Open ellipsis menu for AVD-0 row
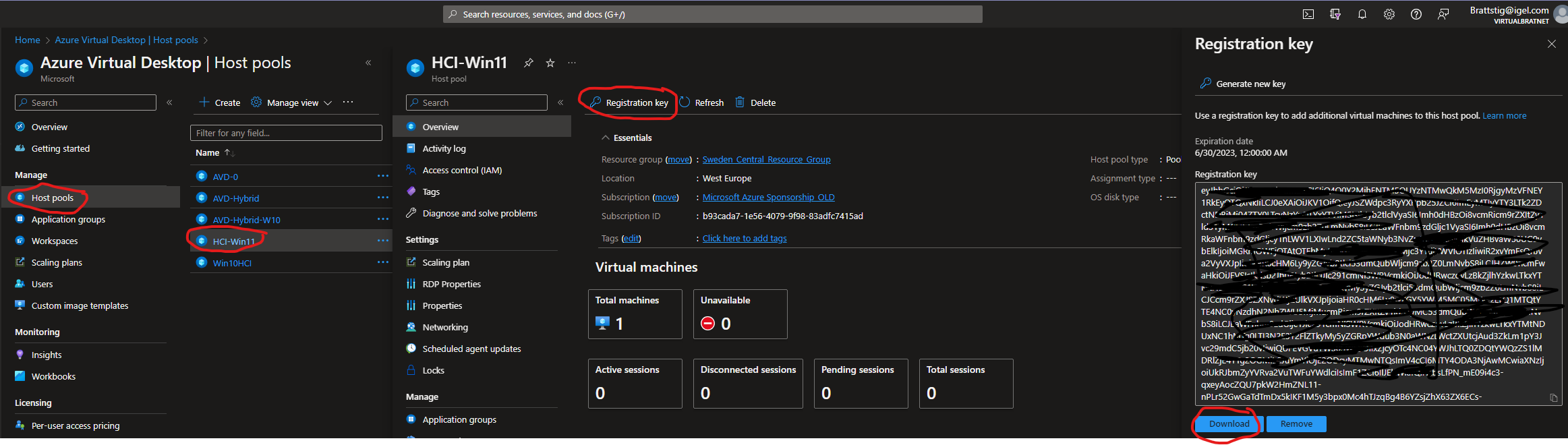The height and width of the screenshot is (445, 1568). 383,176
